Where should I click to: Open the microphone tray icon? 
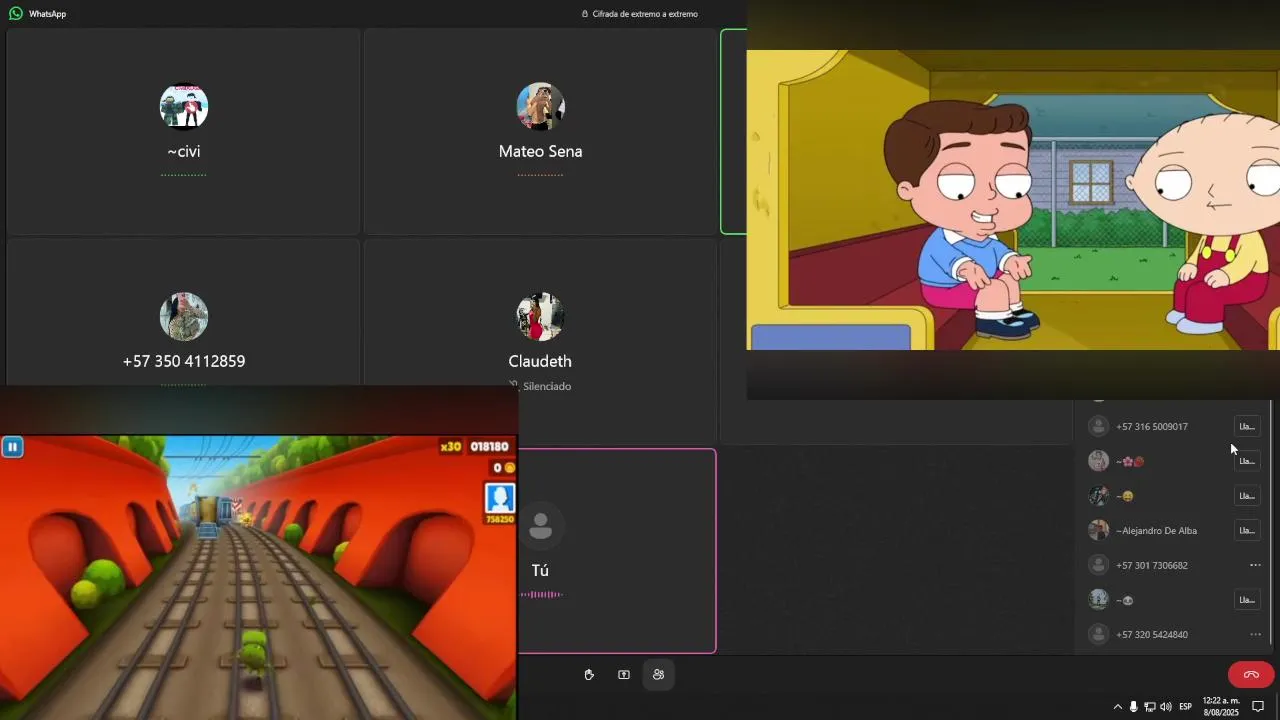click(x=1133, y=706)
